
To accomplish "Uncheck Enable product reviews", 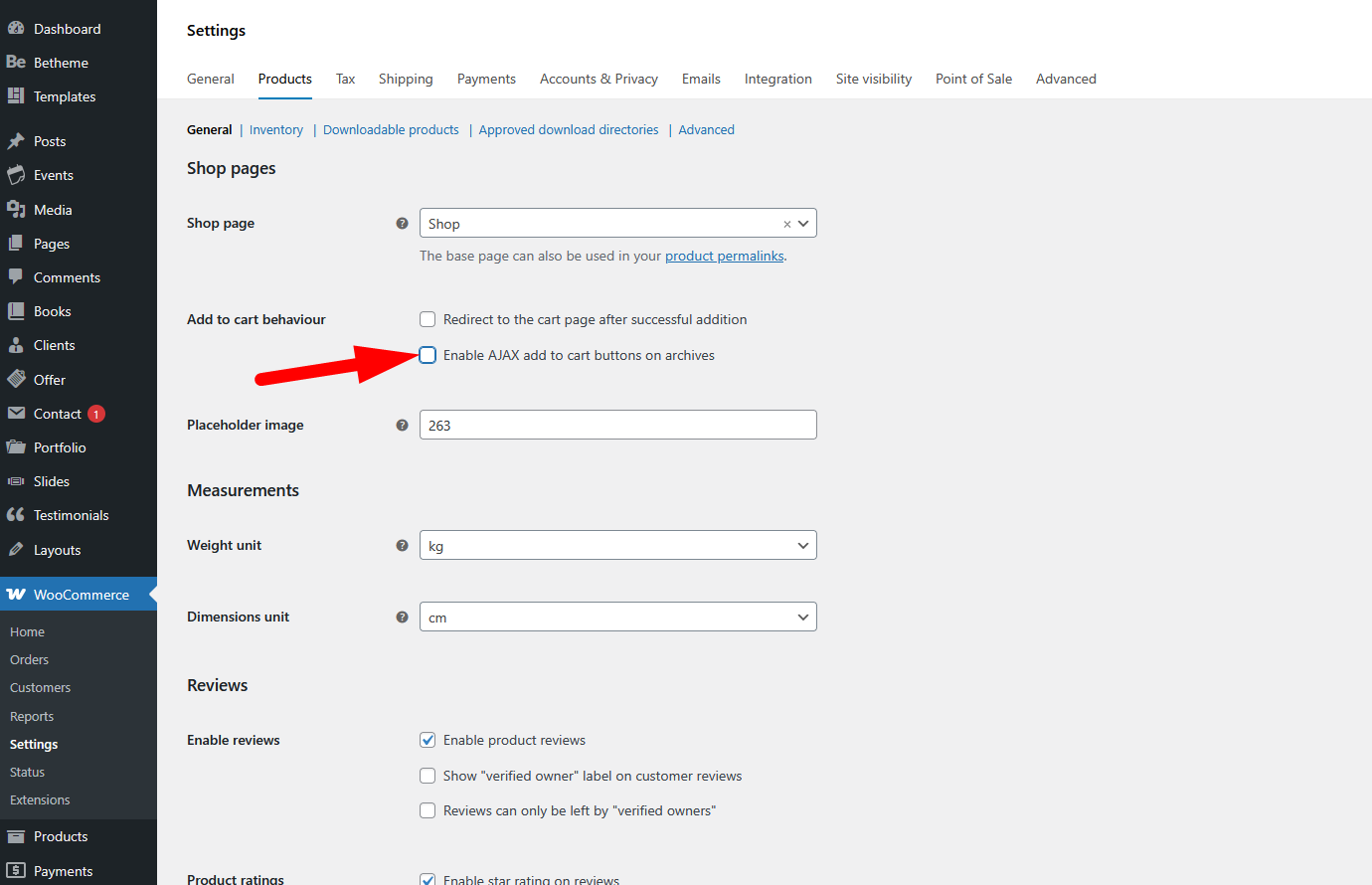I will point(428,741).
